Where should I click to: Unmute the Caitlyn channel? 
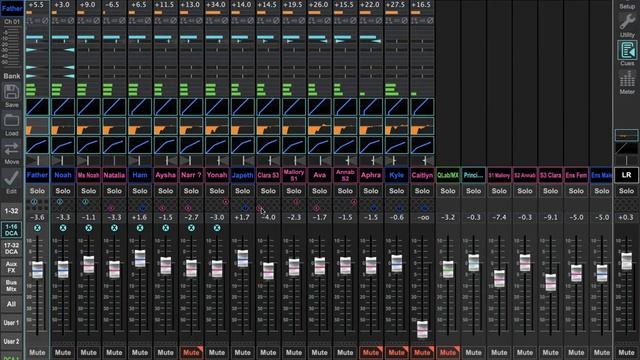click(x=422, y=352)
